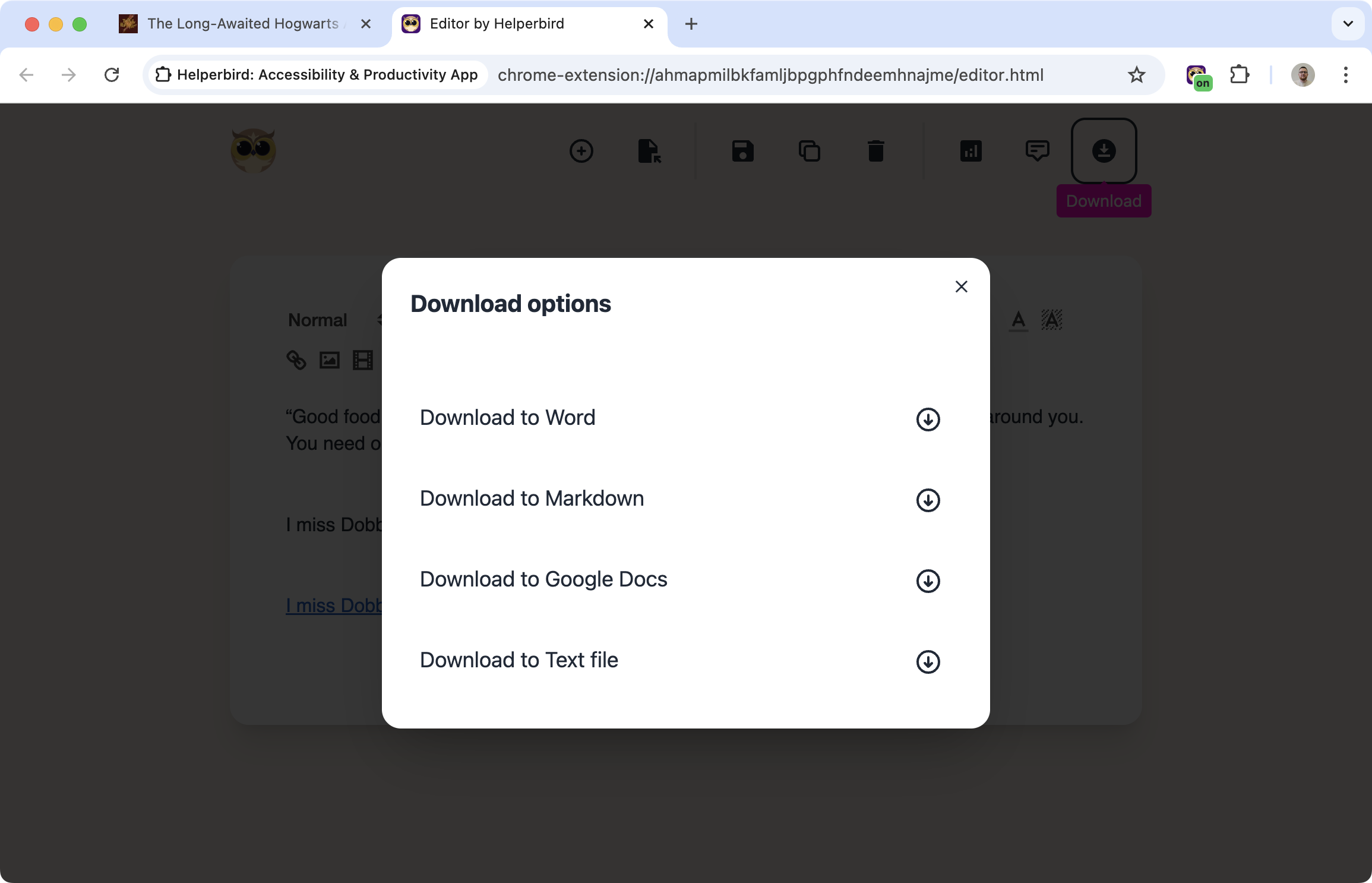Select the Editor by Helperbird tab
The image size is (1372, 883).
pos(497,24)
